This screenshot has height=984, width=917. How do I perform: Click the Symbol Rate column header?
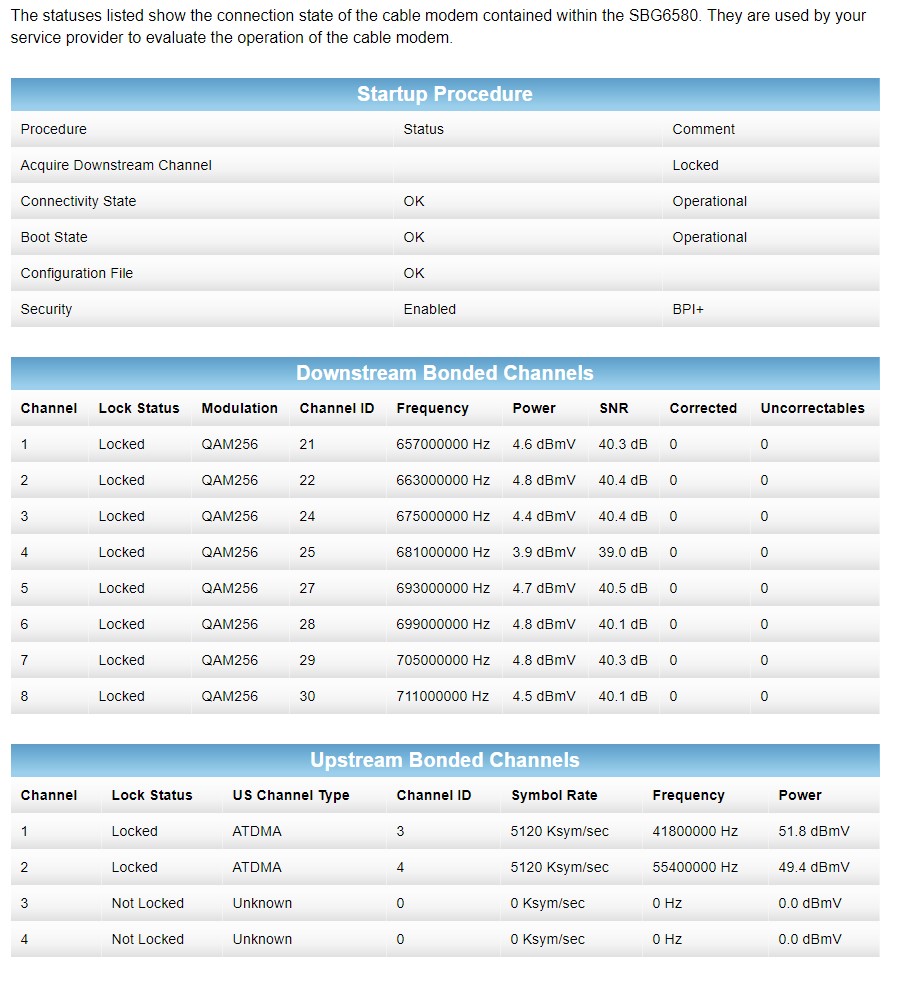(554, 795)
